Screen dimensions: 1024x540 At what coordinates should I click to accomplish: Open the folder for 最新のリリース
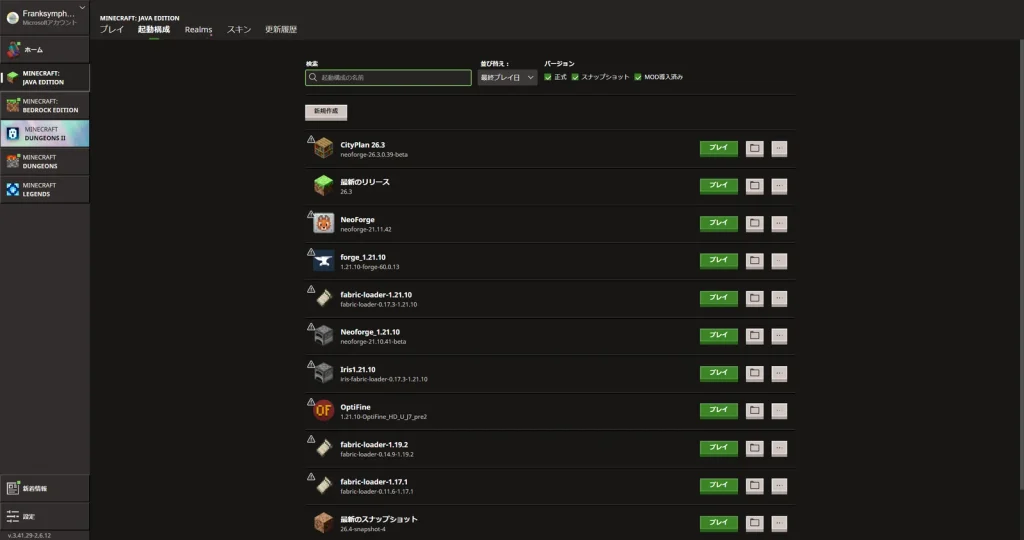[x=754, y=185]
